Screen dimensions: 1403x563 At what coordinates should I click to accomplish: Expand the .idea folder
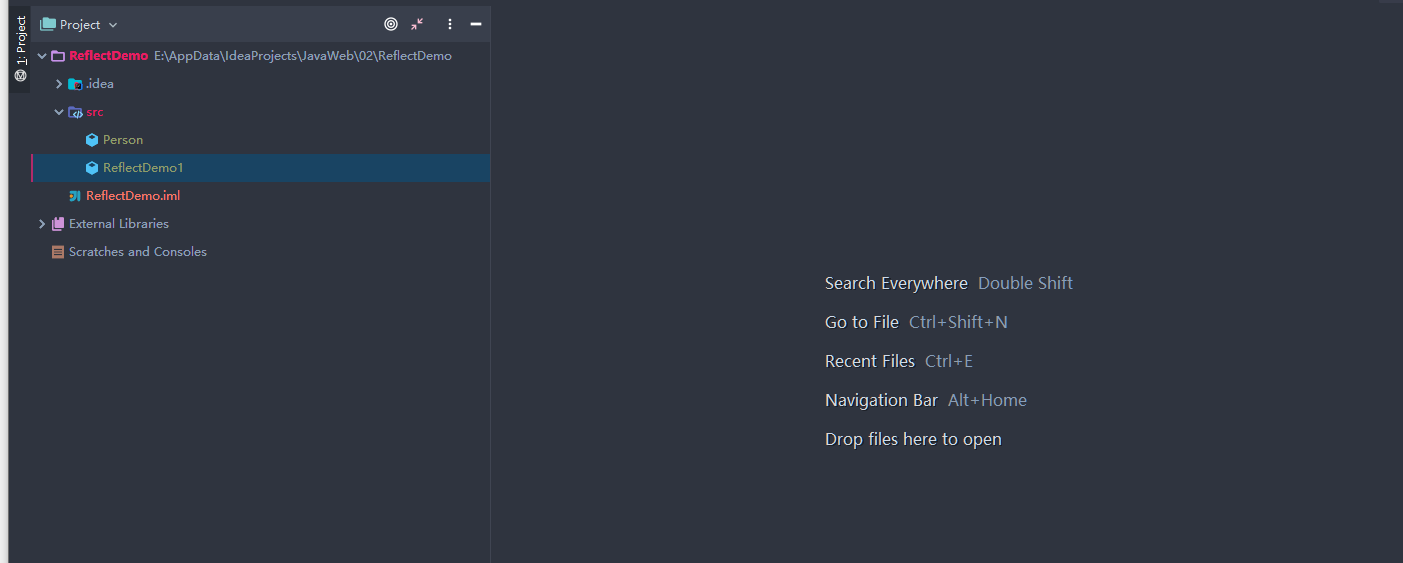(x=59, y=84)
